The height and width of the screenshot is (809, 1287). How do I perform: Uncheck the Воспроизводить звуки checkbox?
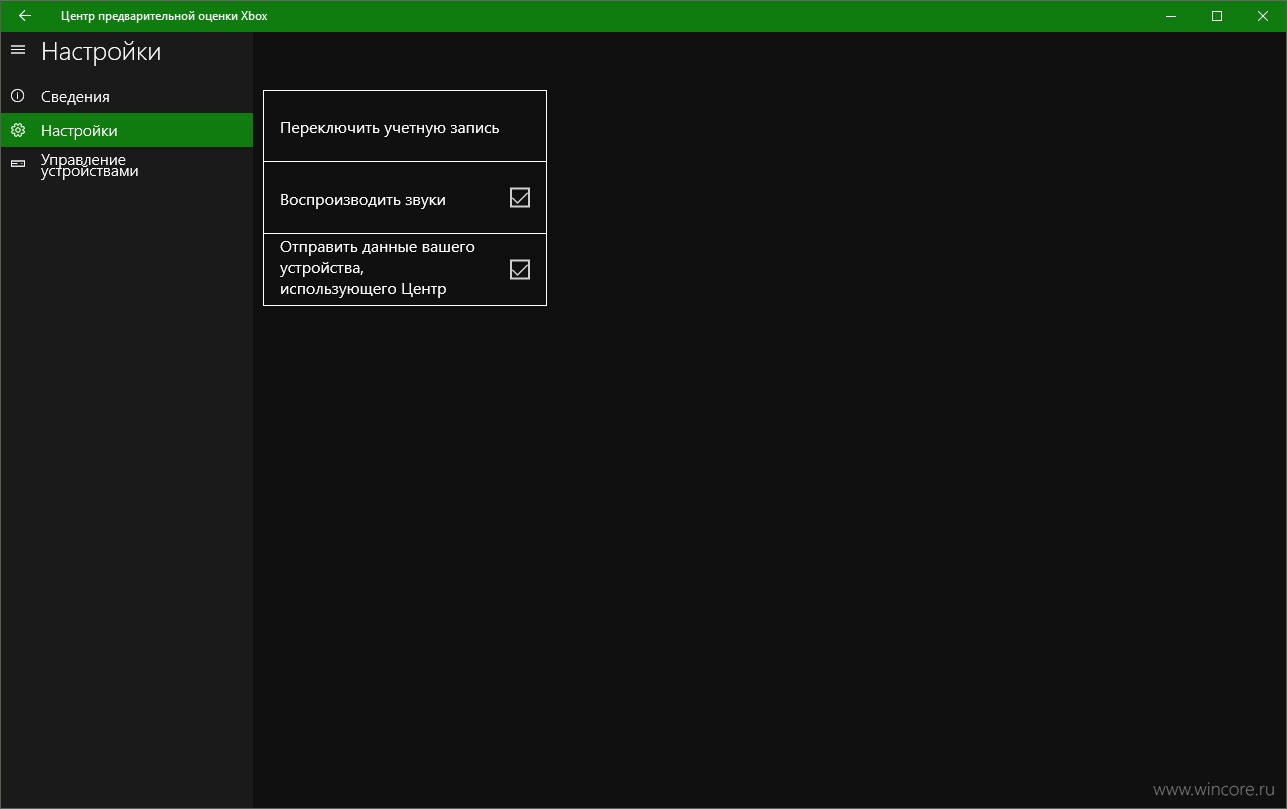pos(520,198)
